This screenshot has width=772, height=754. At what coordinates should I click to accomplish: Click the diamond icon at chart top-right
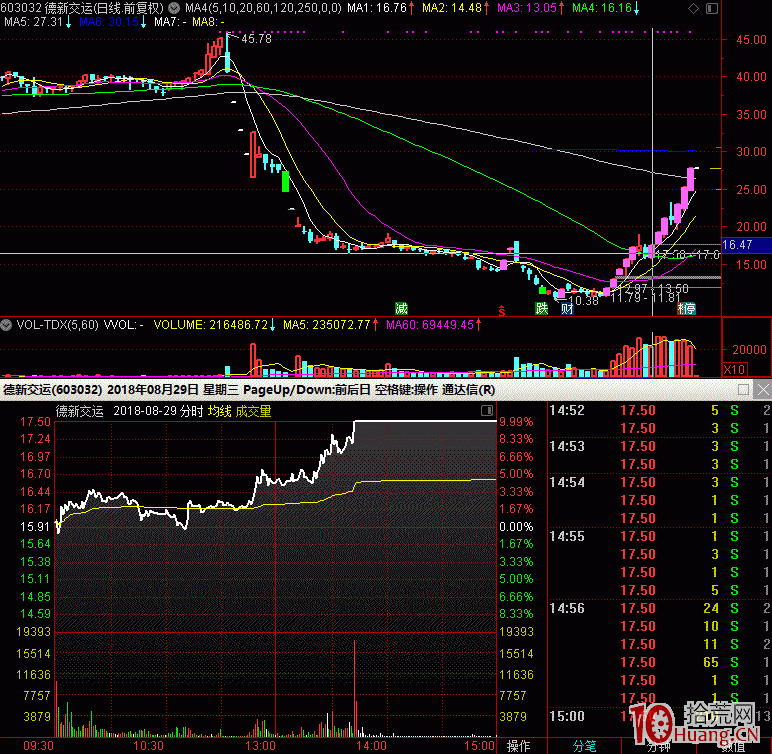[x=693, y=8]
